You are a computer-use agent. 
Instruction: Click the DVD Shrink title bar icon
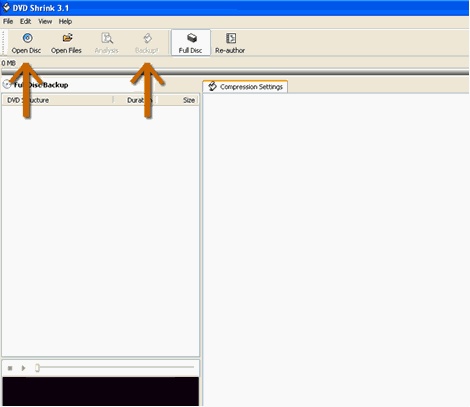pos(6,7)
